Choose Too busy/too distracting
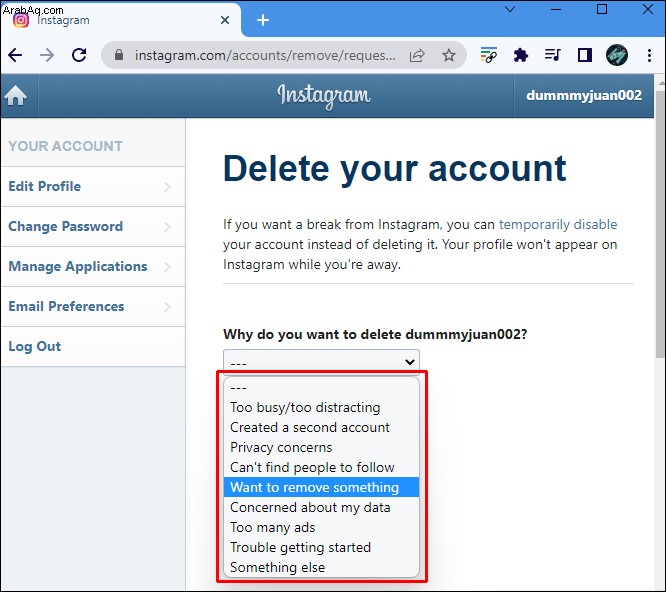This screenshot has height=592, width=666. (321, 407)
